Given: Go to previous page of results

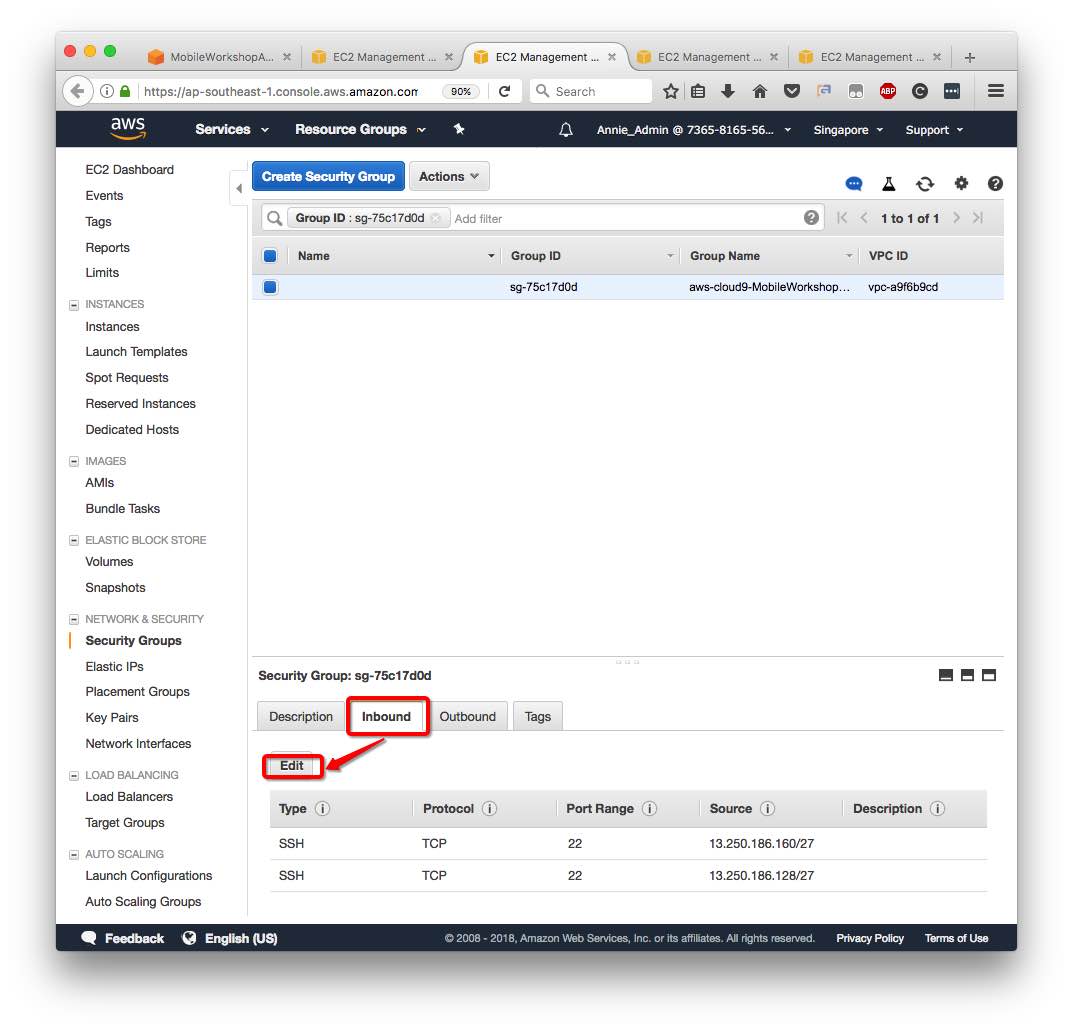Looking at the screenshot, I should point(864,218).
